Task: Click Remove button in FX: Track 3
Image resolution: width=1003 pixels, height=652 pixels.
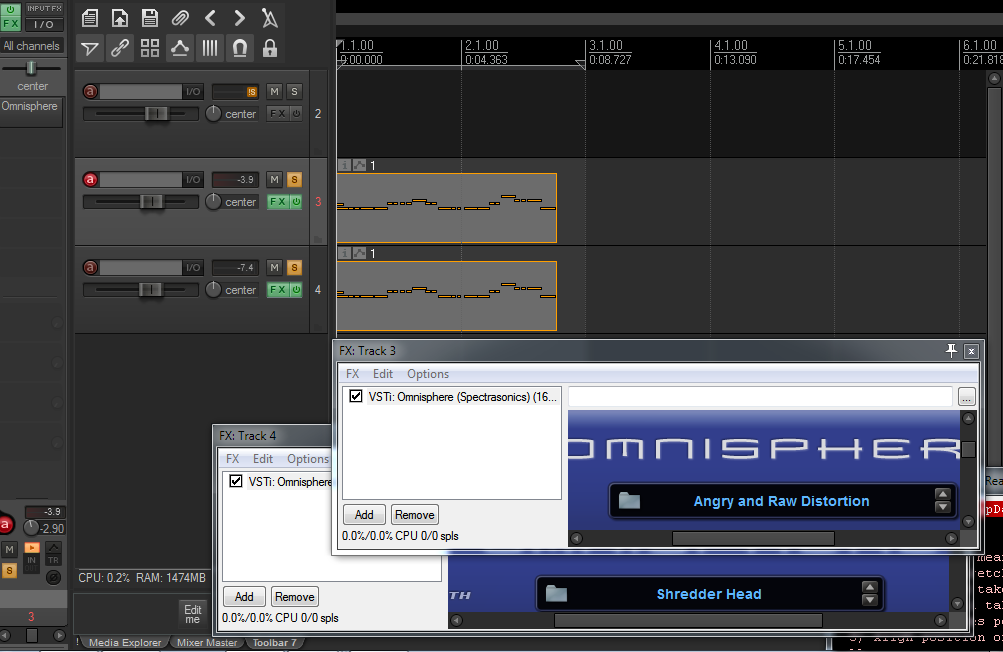Action: [x=415, y=514]
